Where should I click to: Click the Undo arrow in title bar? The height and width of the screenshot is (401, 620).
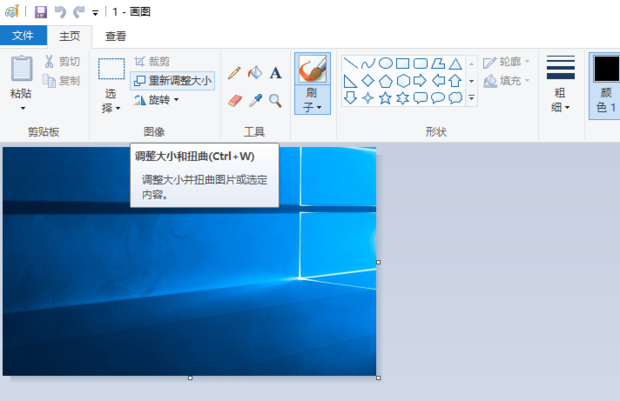(60, 12)
